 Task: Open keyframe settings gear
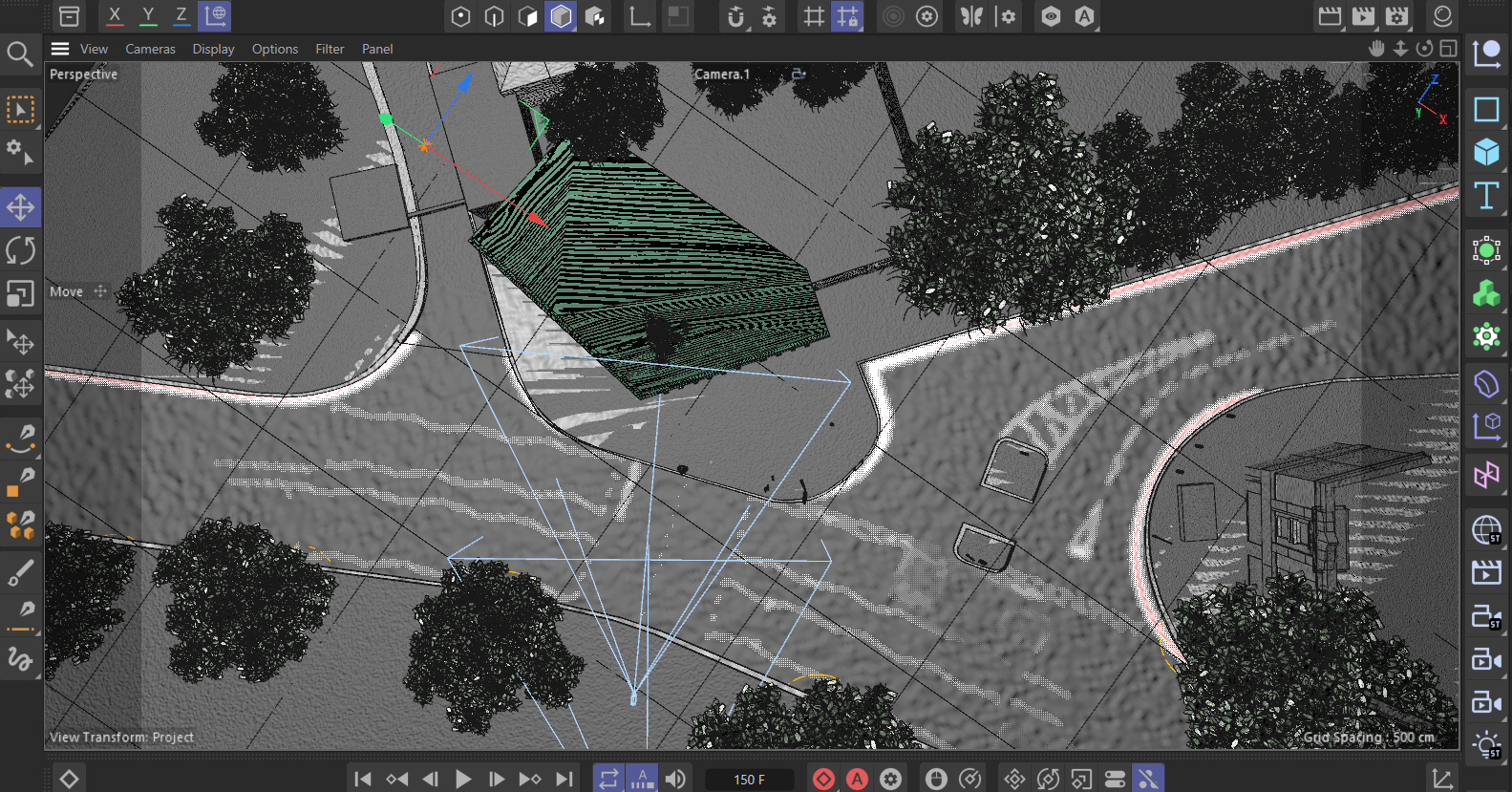point(891,779)
